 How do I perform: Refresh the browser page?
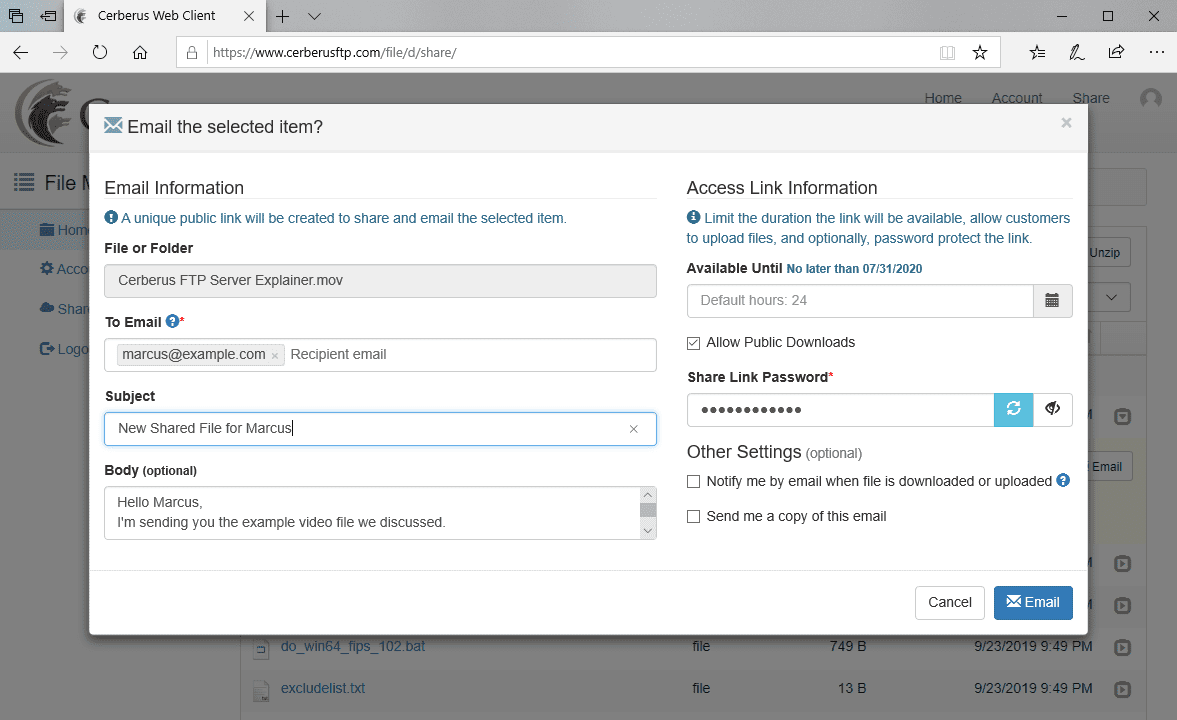(x=100, y=53)
